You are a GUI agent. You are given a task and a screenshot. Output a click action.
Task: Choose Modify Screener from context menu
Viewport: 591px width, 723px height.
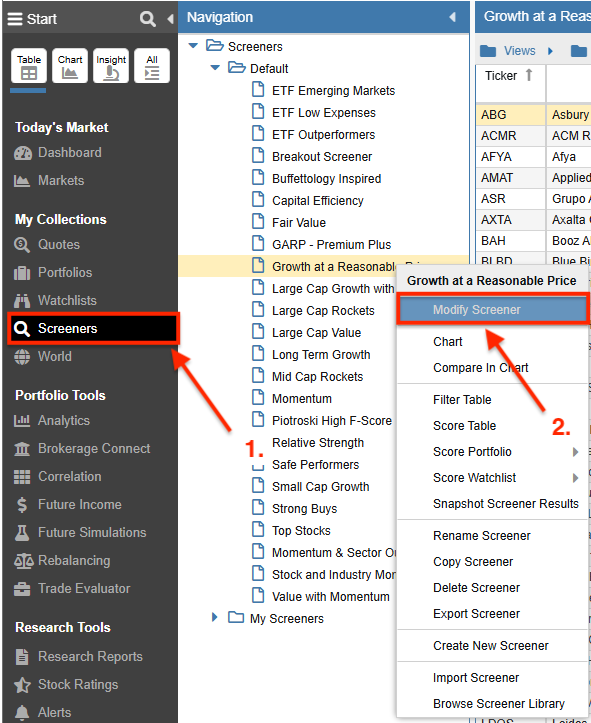tap(492, 310)
